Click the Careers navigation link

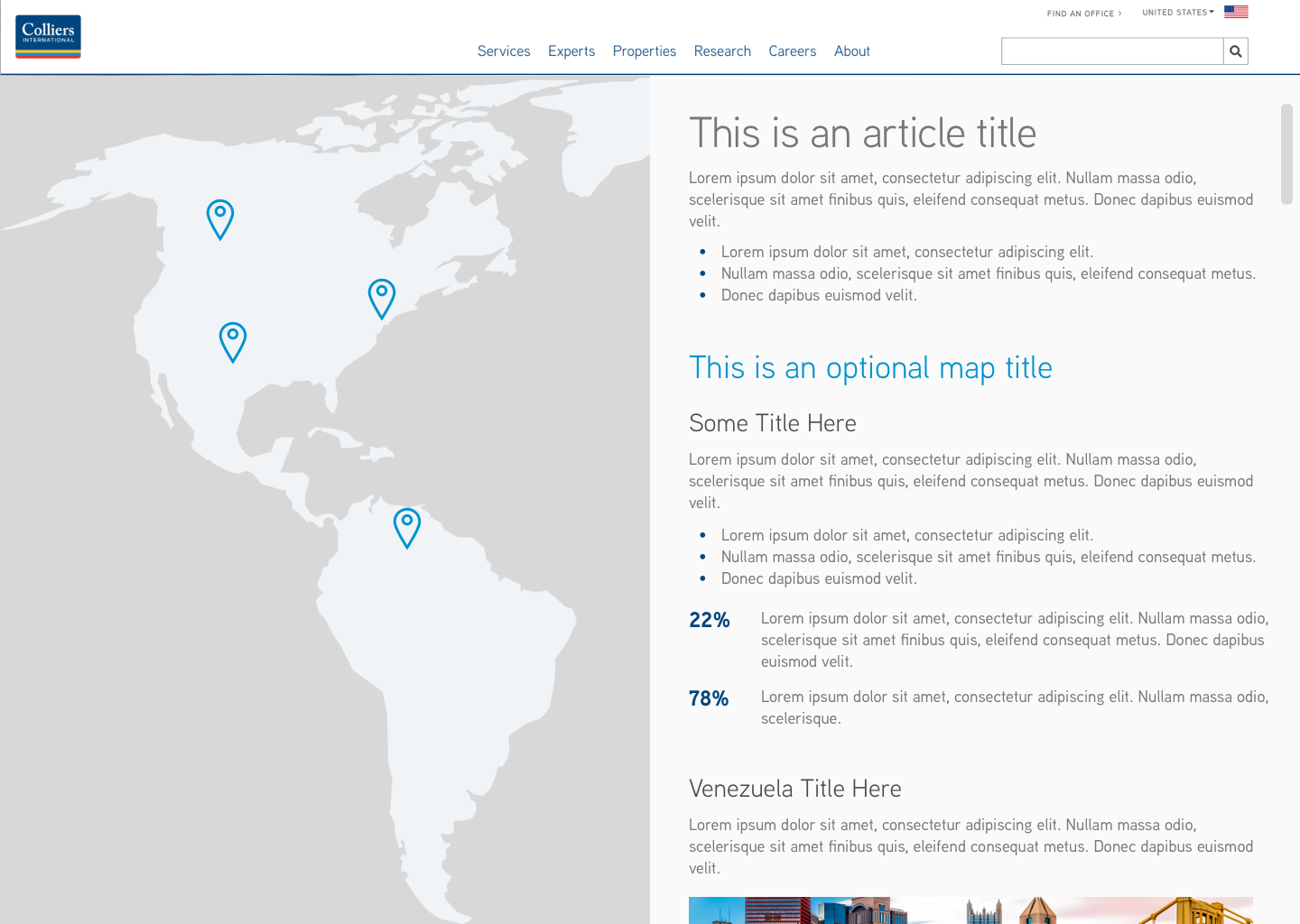(x=792, y=51)
